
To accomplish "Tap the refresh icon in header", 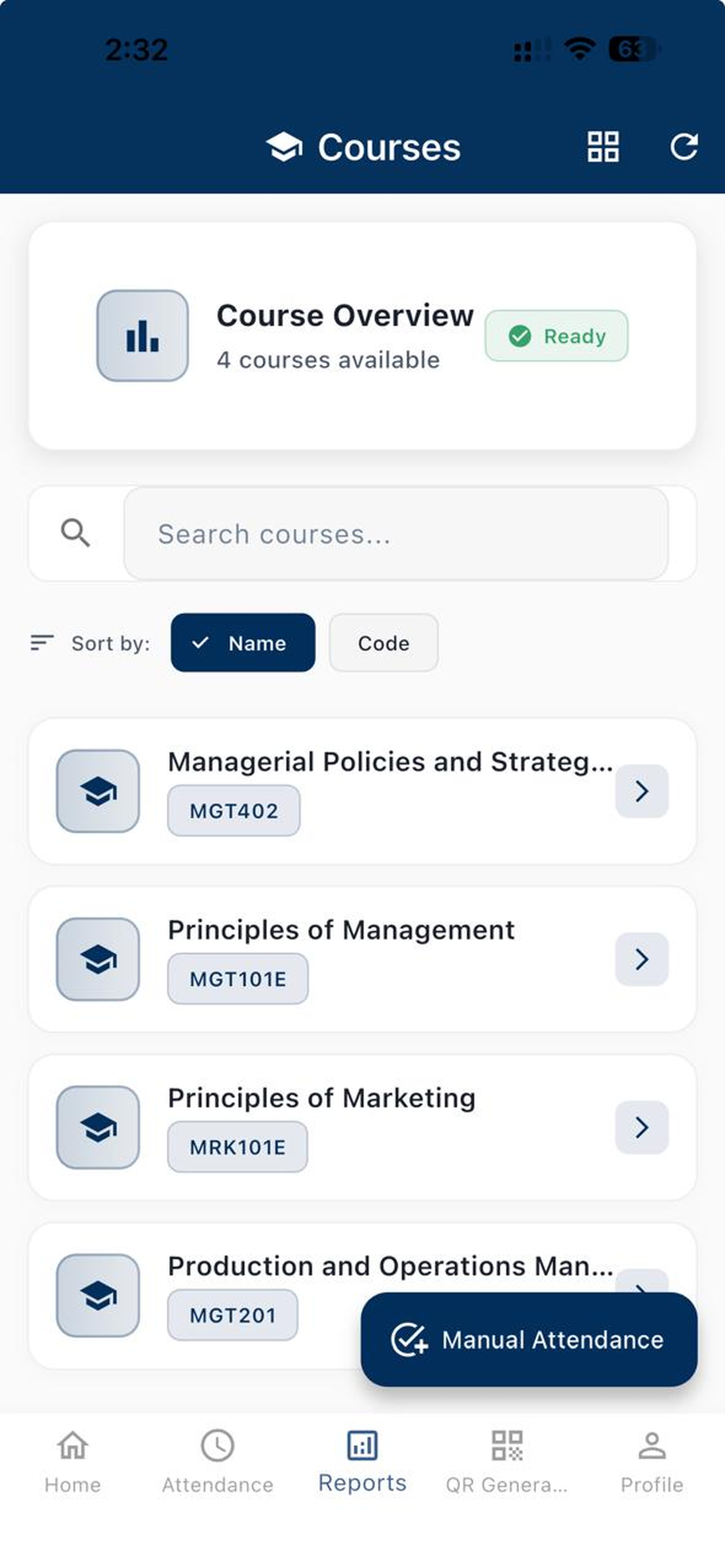I will tap(684, 147).
